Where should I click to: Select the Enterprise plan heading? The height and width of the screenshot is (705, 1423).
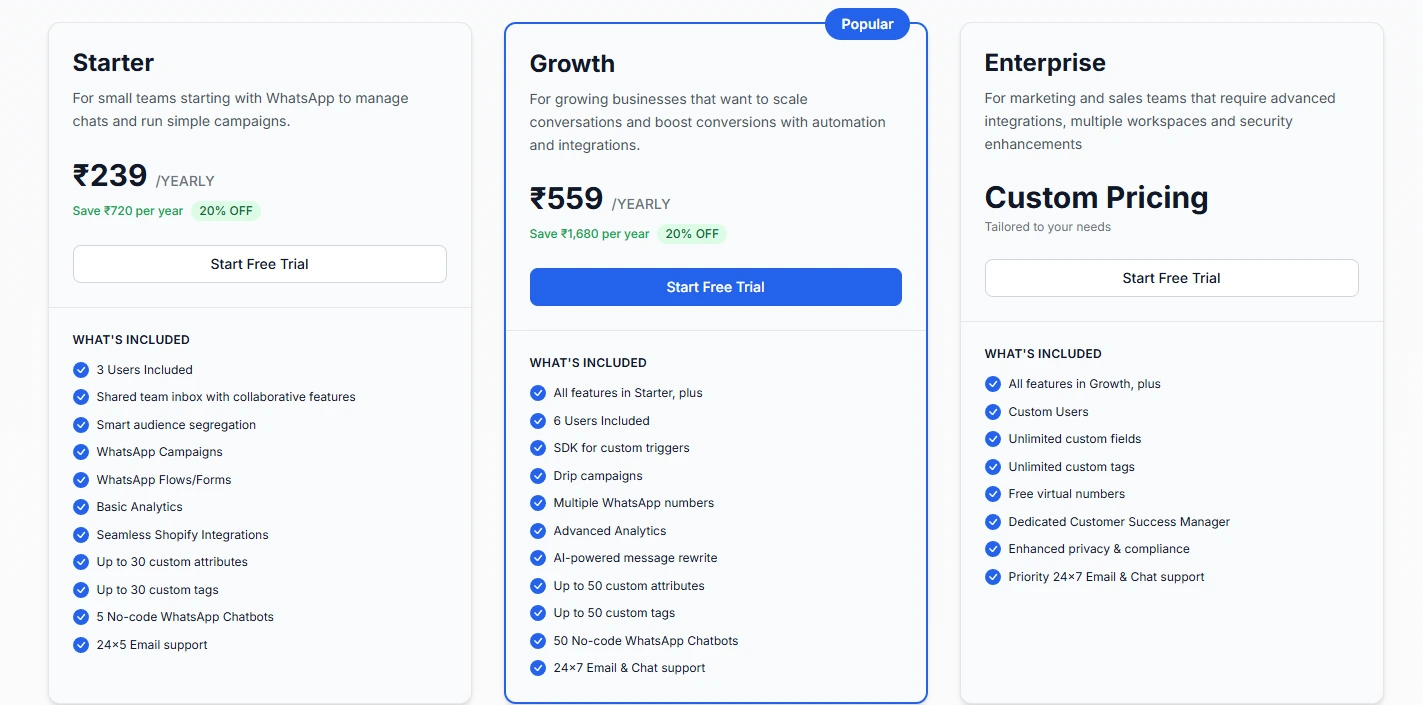click(1045, 62)
